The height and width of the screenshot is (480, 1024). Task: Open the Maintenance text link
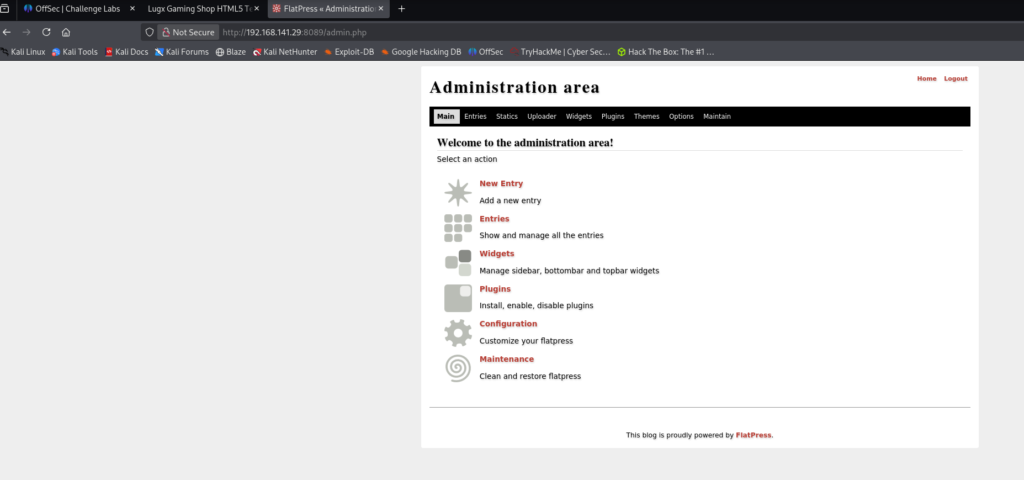(506, 359)
